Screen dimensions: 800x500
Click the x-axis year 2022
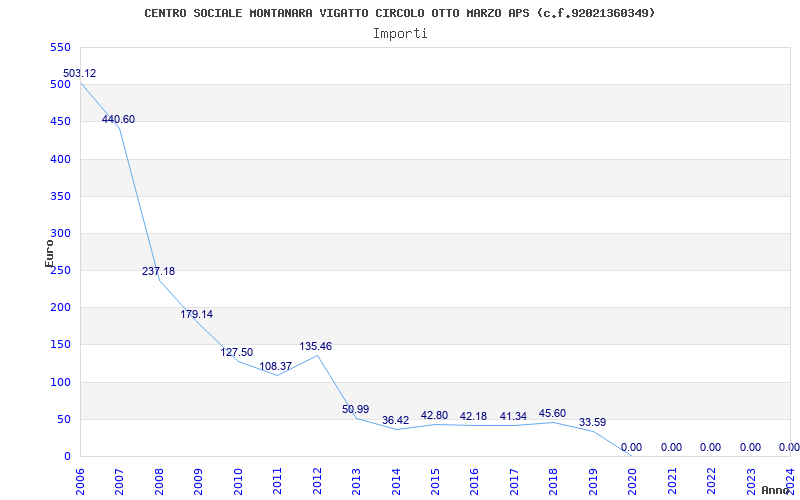[712, 481]
